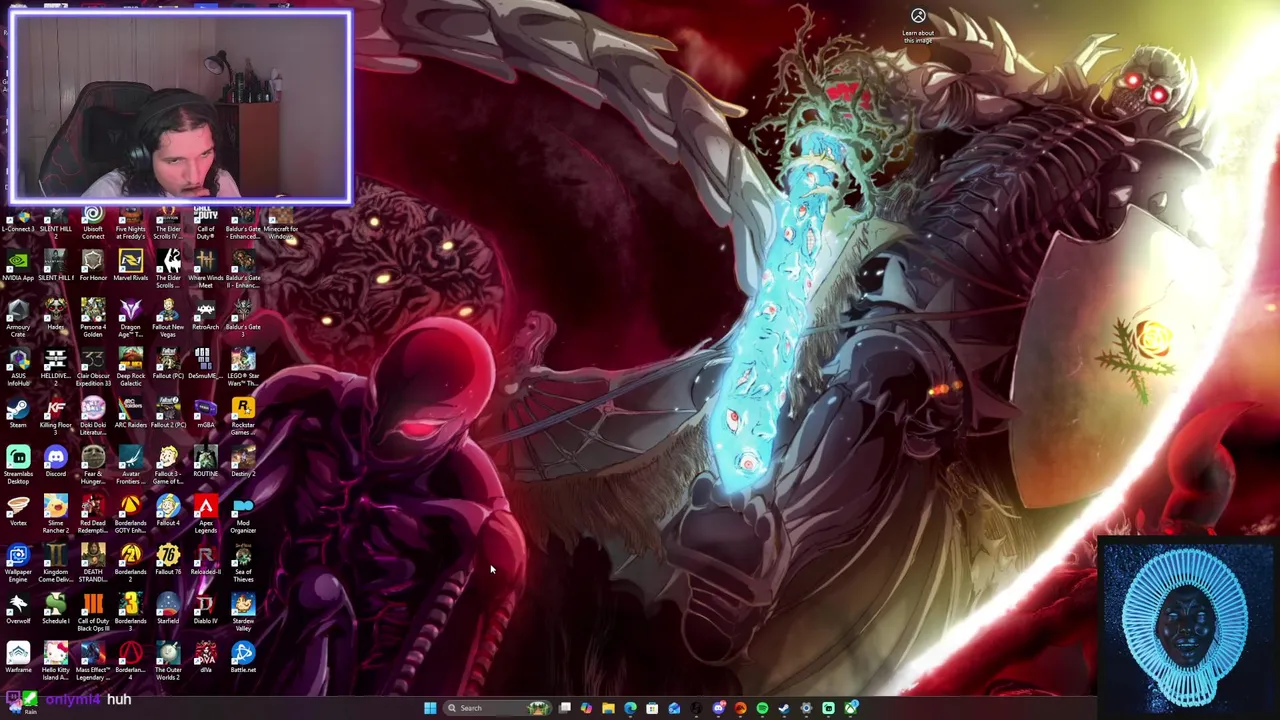Launch ROUTINE desktop shortcut

click(205, 462)
